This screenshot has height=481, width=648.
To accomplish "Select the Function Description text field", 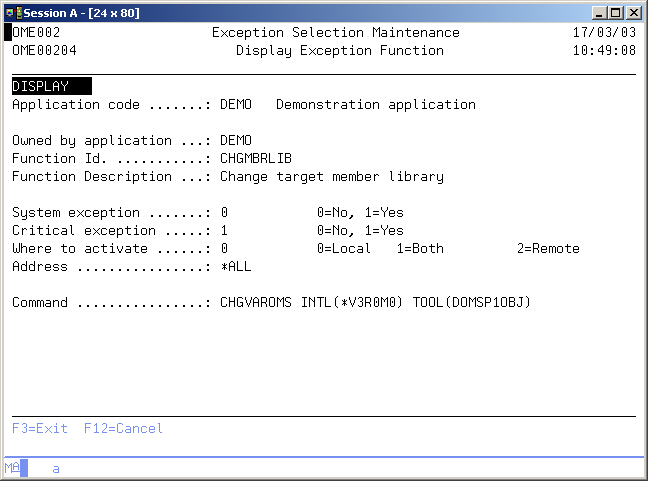I will coord(331,176).
